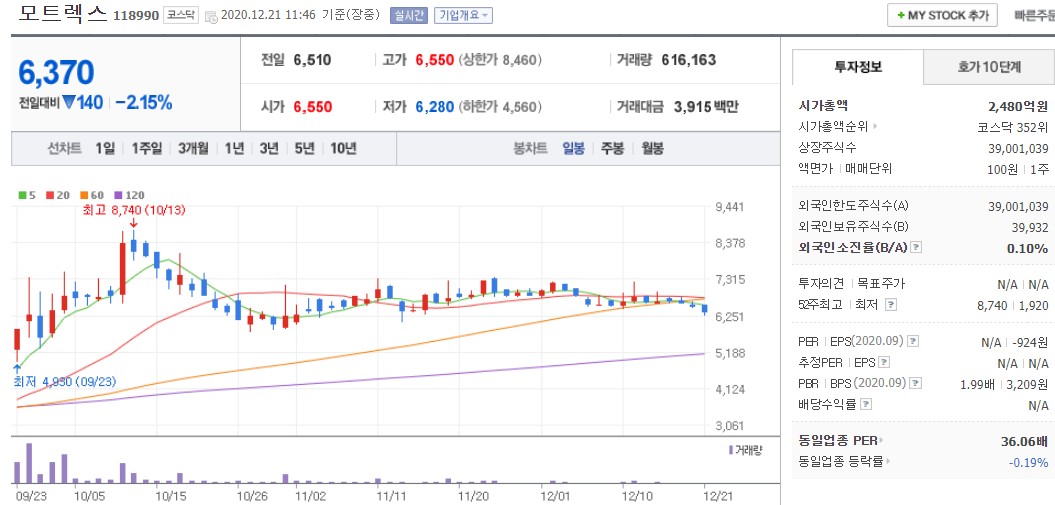Click the -2.15% change percentage
The width and height of the screenshot is (1055, 505).
tap(144, 103)
